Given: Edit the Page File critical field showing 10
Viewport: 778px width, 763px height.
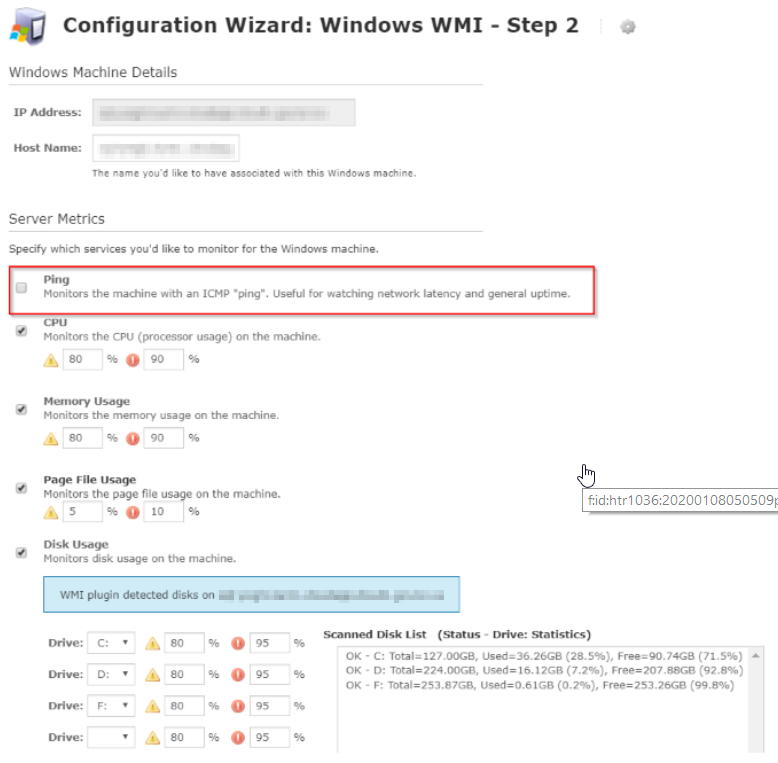Looking at the screenshot, I should click(x=164, y=511).
